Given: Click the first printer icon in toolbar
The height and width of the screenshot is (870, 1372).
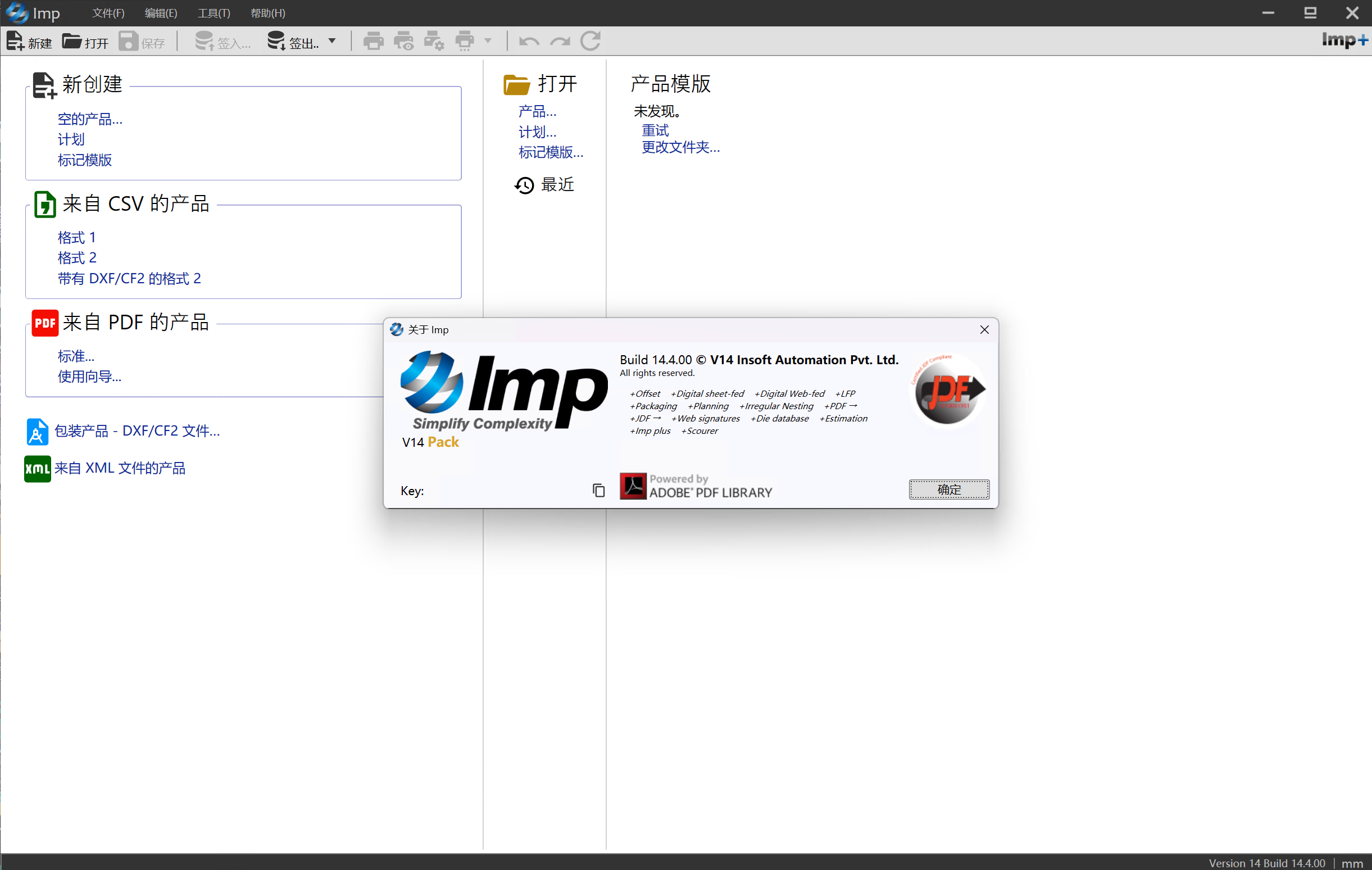Looking at the screenshot, I should [x=373, y=41].
